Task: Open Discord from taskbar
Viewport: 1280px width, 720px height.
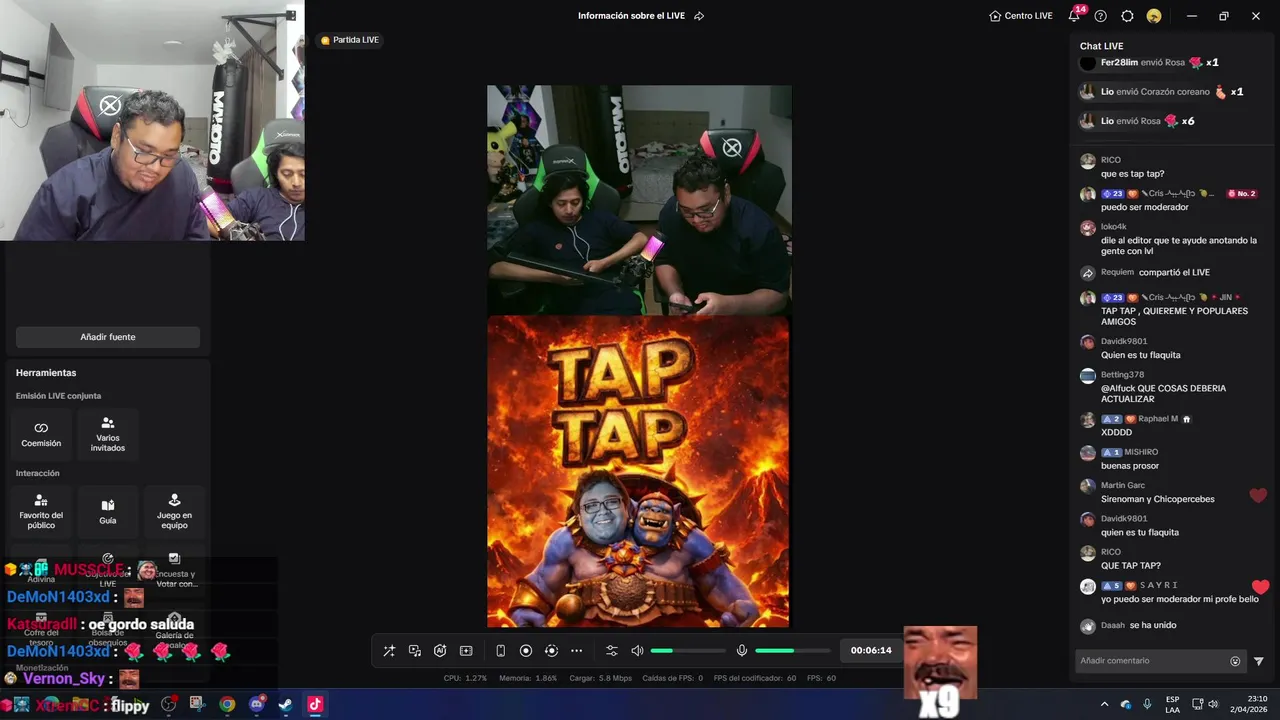Action: (257, 704)
